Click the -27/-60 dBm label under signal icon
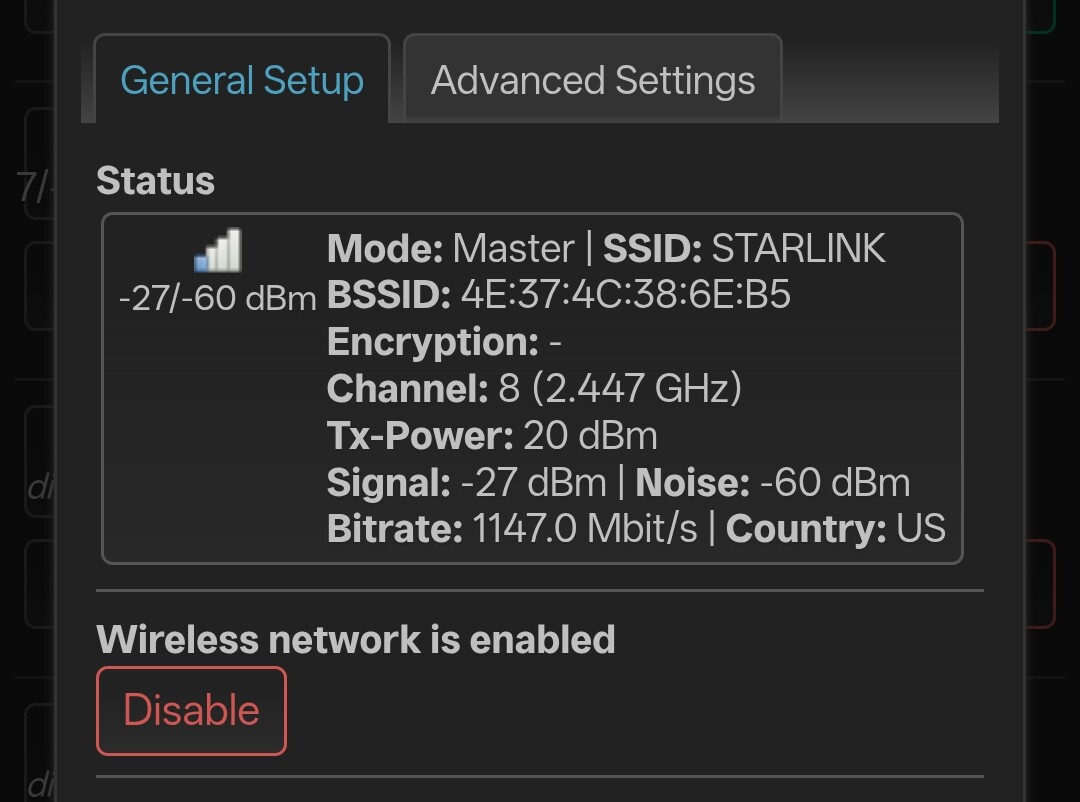The image size is (1080, 802). [x=218, y=298]
